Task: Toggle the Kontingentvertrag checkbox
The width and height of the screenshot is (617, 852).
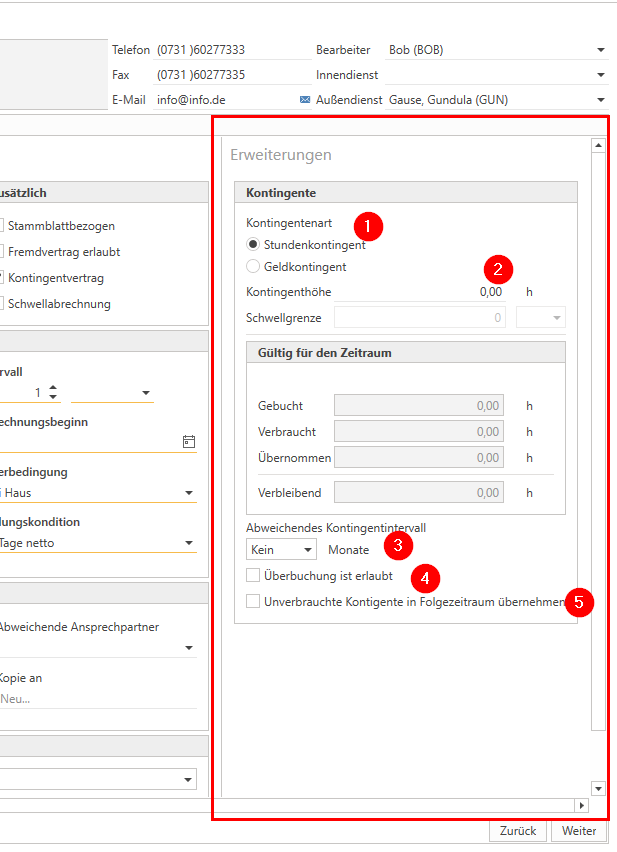Action: pos(3,278)
